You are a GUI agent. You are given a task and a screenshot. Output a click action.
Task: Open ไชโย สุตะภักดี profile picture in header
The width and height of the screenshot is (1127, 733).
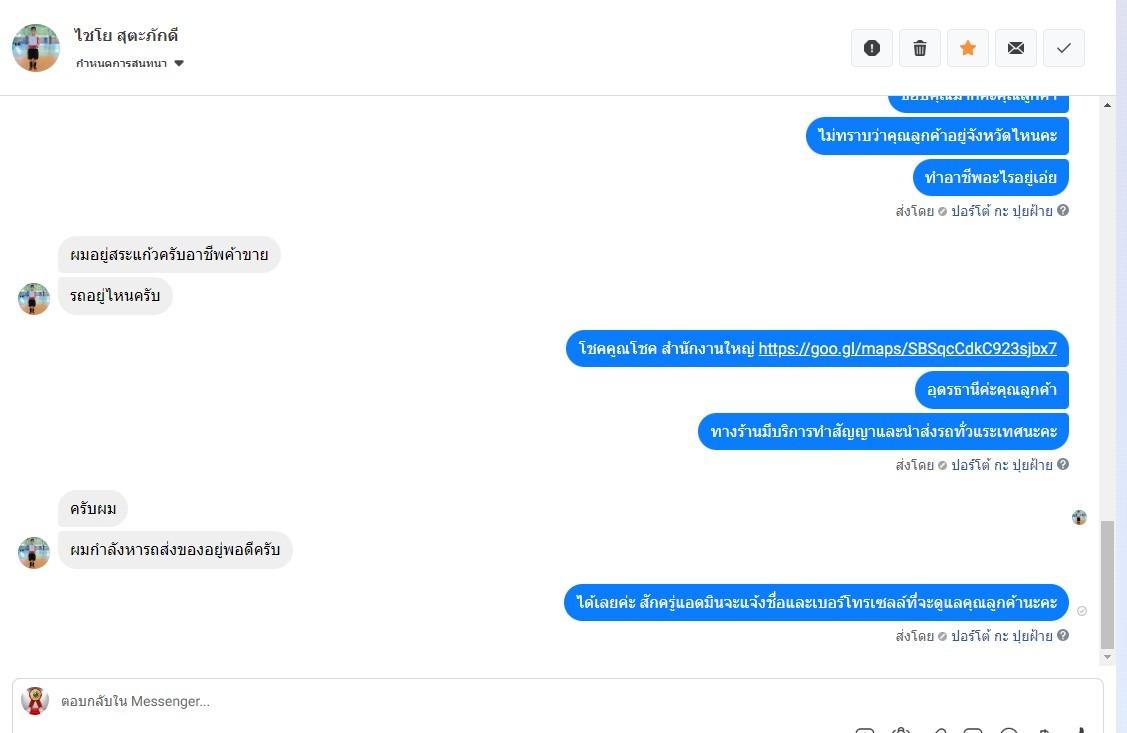pos(36,48)
